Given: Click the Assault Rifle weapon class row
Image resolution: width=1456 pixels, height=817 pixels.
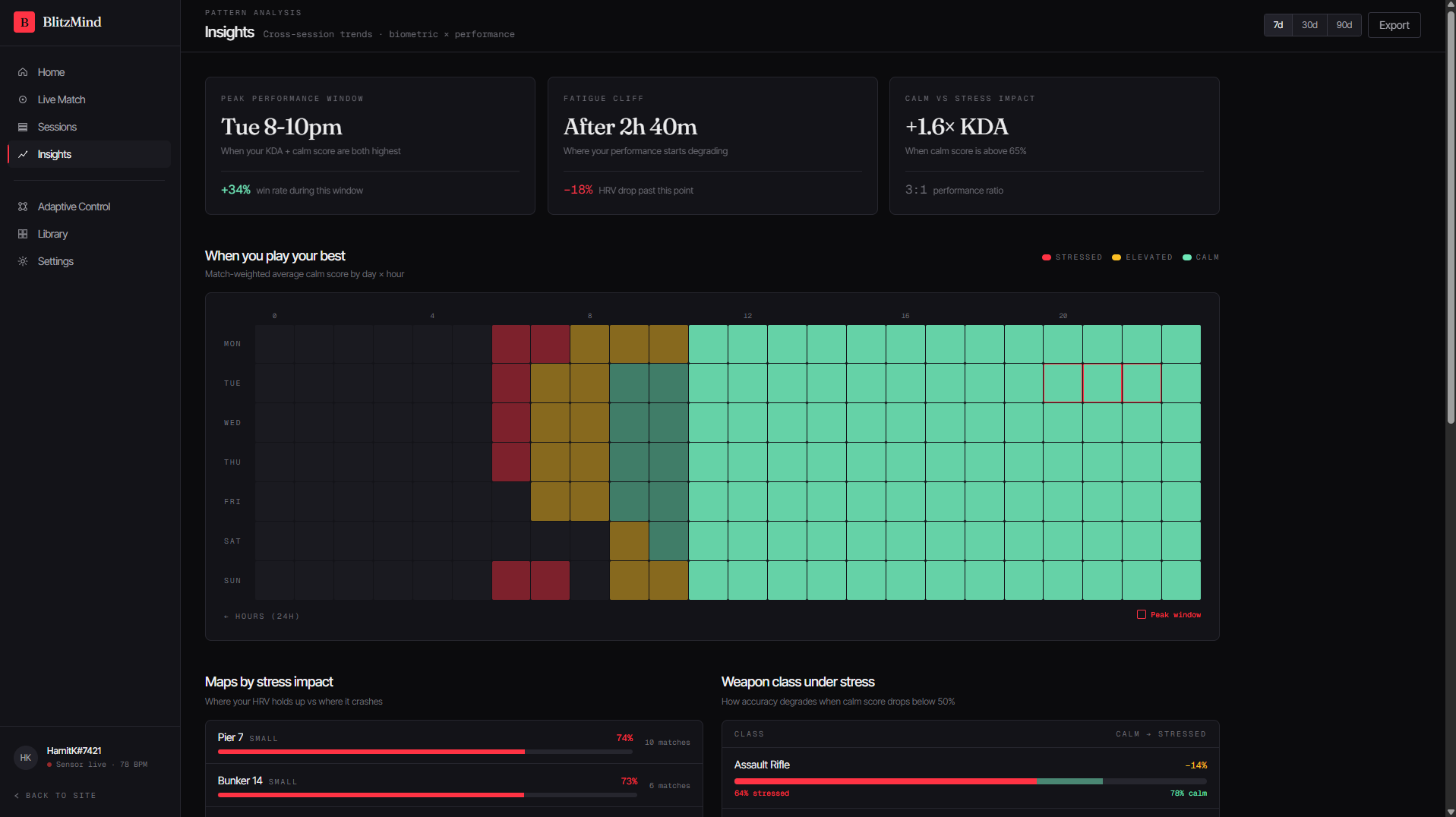Looking at the screenshot, I should 970,778.
